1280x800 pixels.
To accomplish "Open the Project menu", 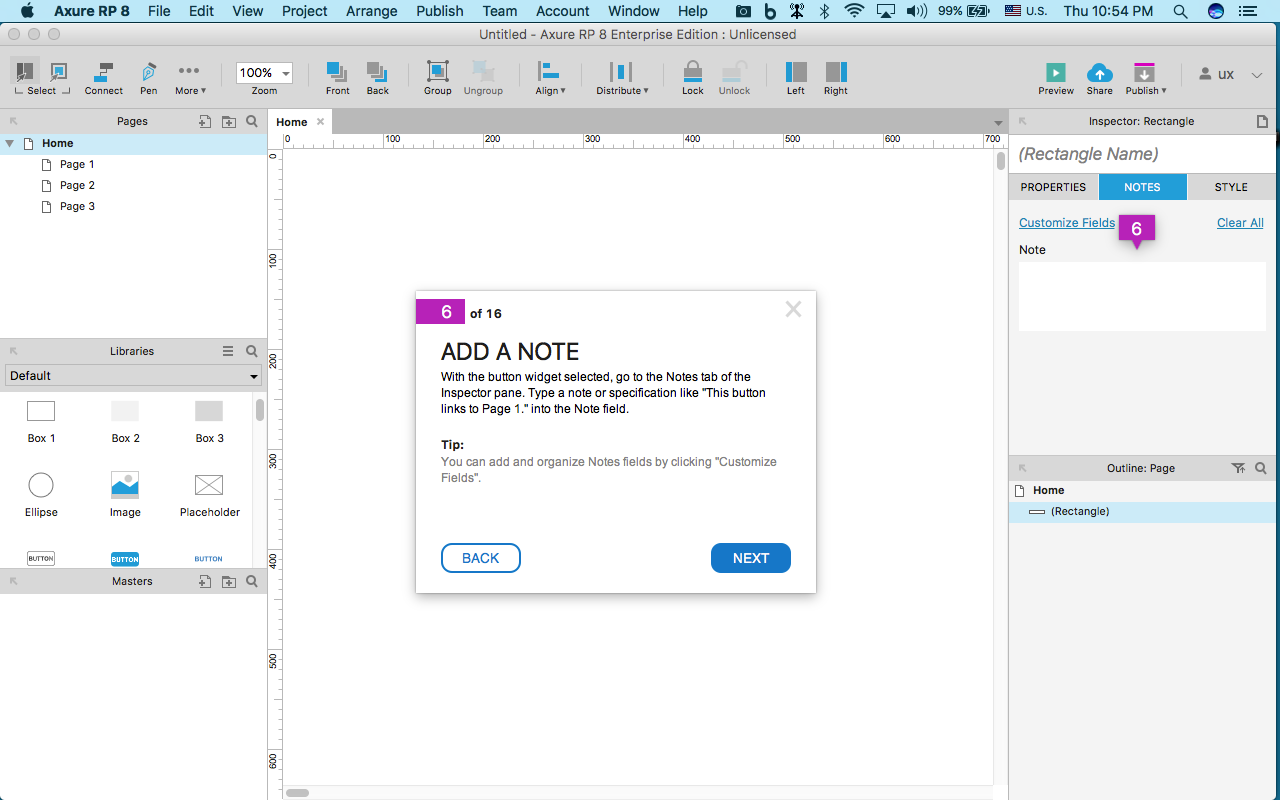I will (305, 11).
